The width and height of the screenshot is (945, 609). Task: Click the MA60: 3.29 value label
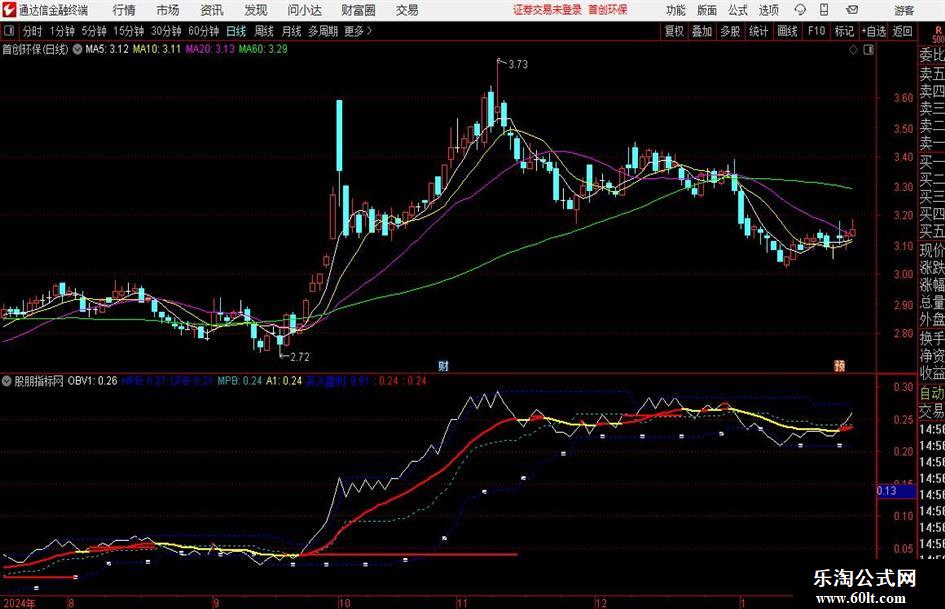pyautogui.click(x=263, y=49)
